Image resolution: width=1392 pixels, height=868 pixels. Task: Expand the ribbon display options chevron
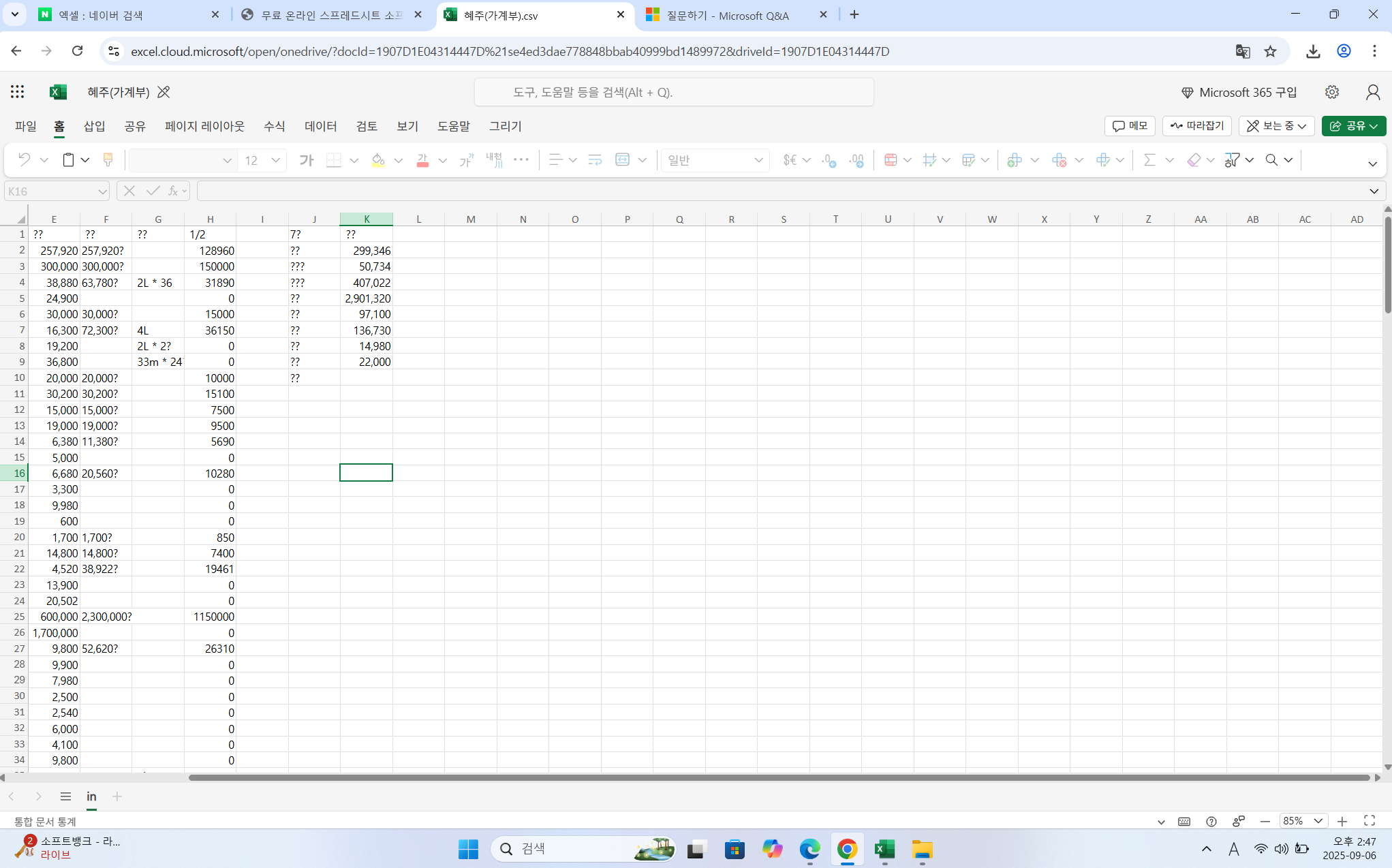pos(1372,164)
